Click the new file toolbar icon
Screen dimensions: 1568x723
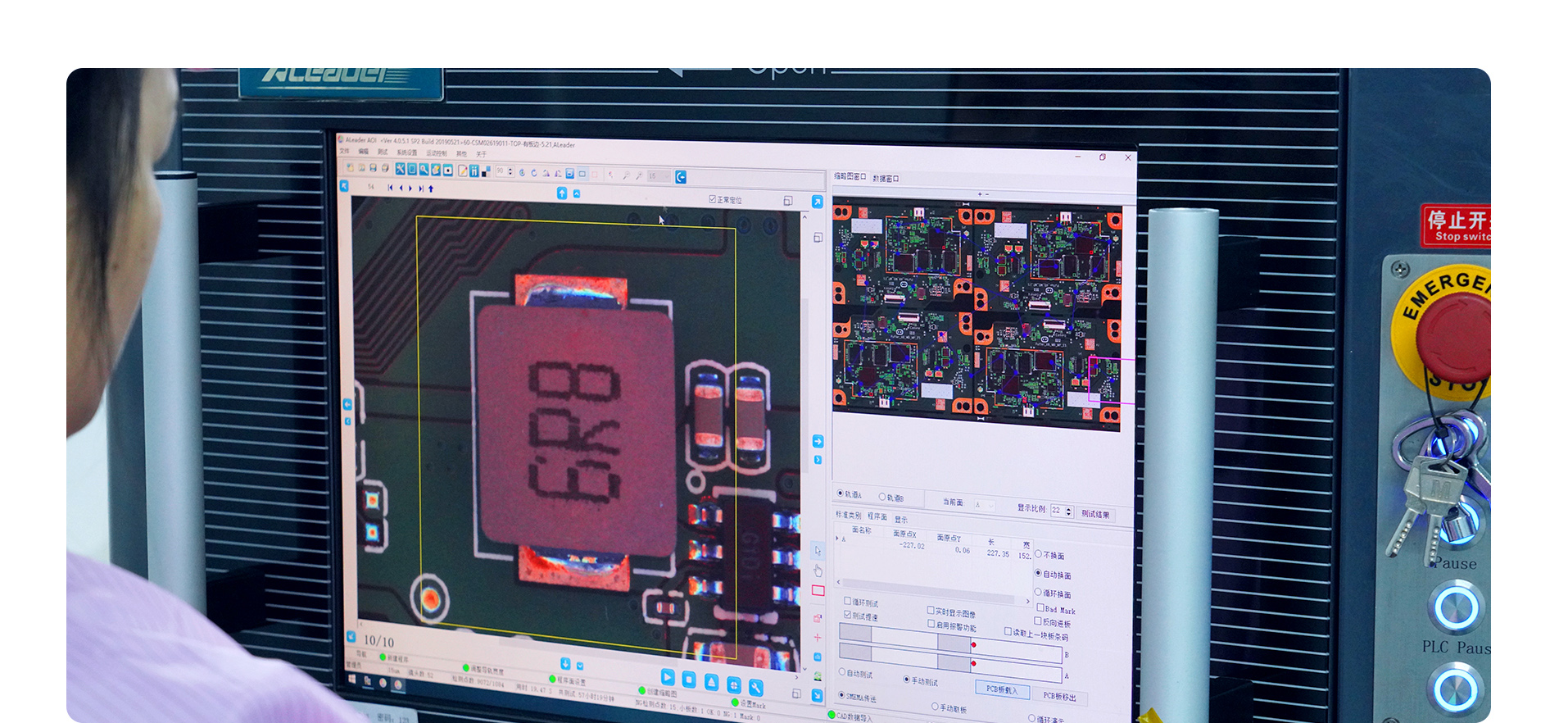[x=350, y=167]
